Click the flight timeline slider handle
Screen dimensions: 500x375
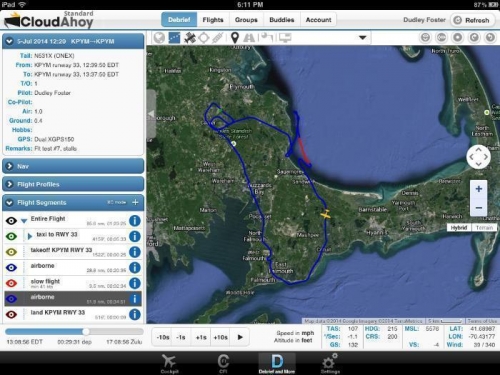pyautogui.click(x=86, y=331)
